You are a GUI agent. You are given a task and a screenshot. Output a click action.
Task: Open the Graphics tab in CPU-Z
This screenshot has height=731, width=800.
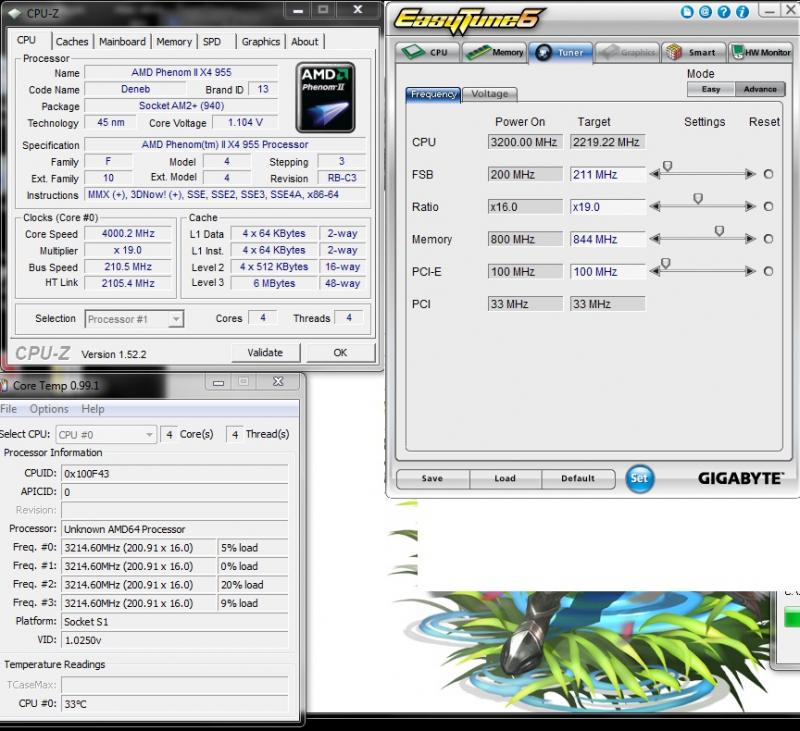[x=261, y=42]
